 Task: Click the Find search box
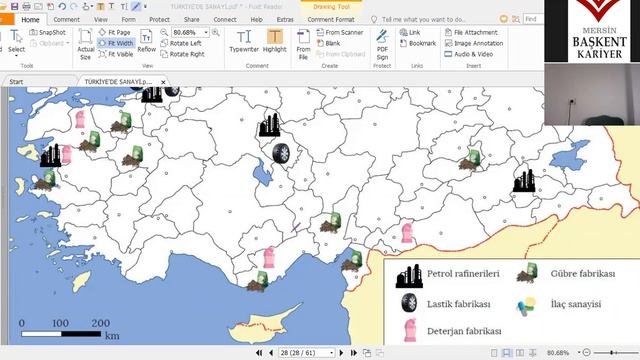pyautogui.click(x=533, y=19)
